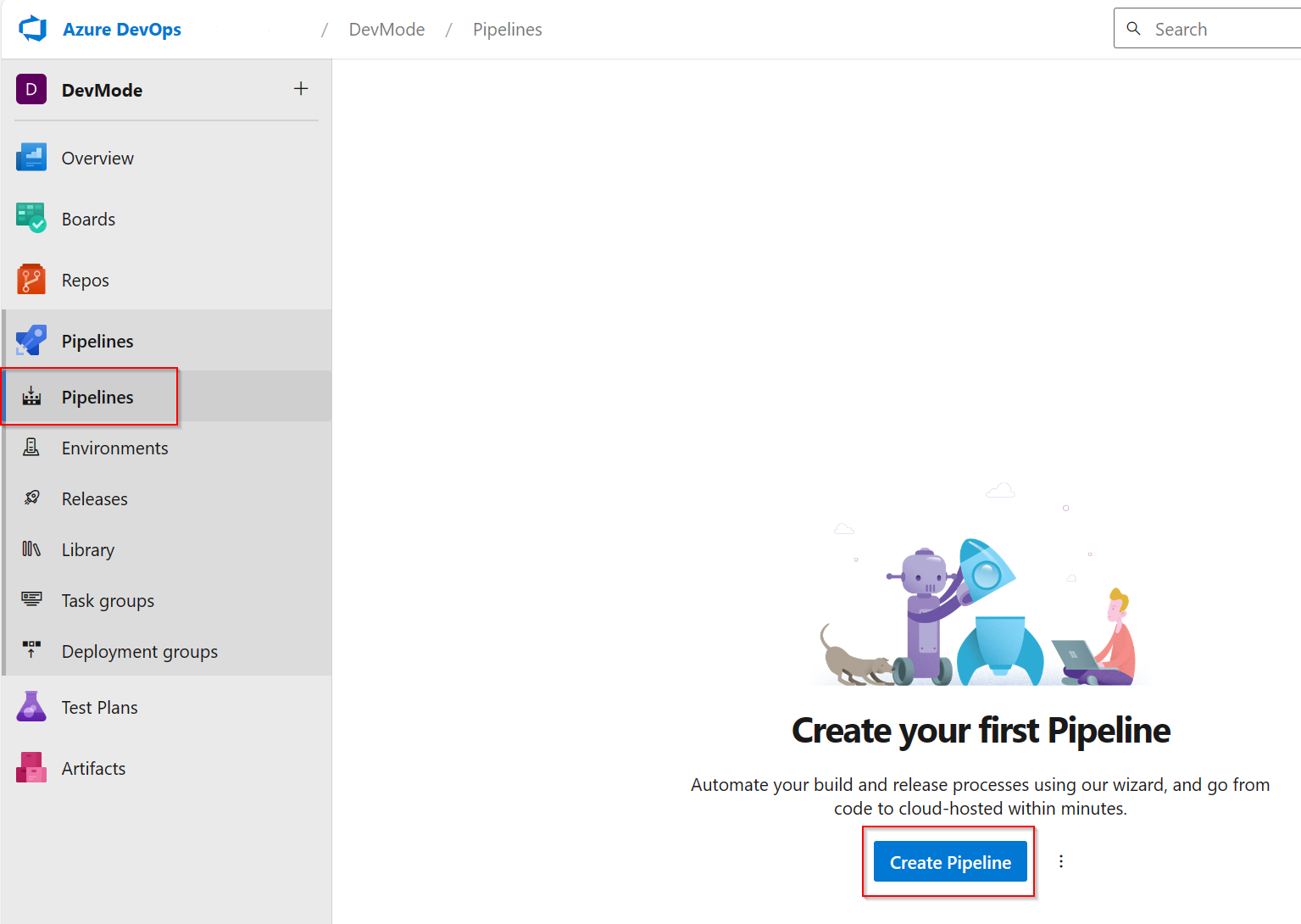Navigate to DevMode in the breadcrumb

[x=386, y=28]
